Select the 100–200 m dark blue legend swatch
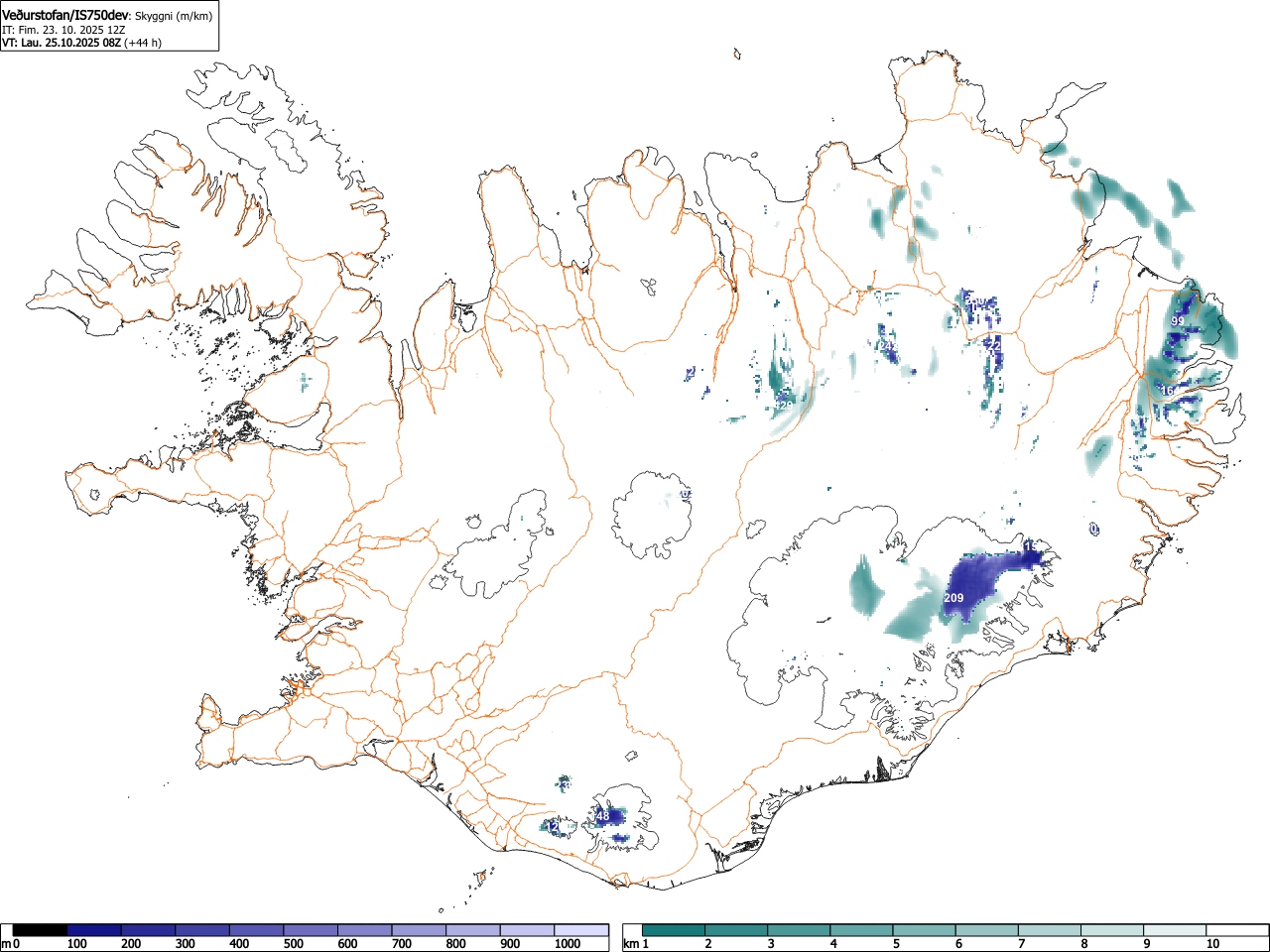 (93, 930)
